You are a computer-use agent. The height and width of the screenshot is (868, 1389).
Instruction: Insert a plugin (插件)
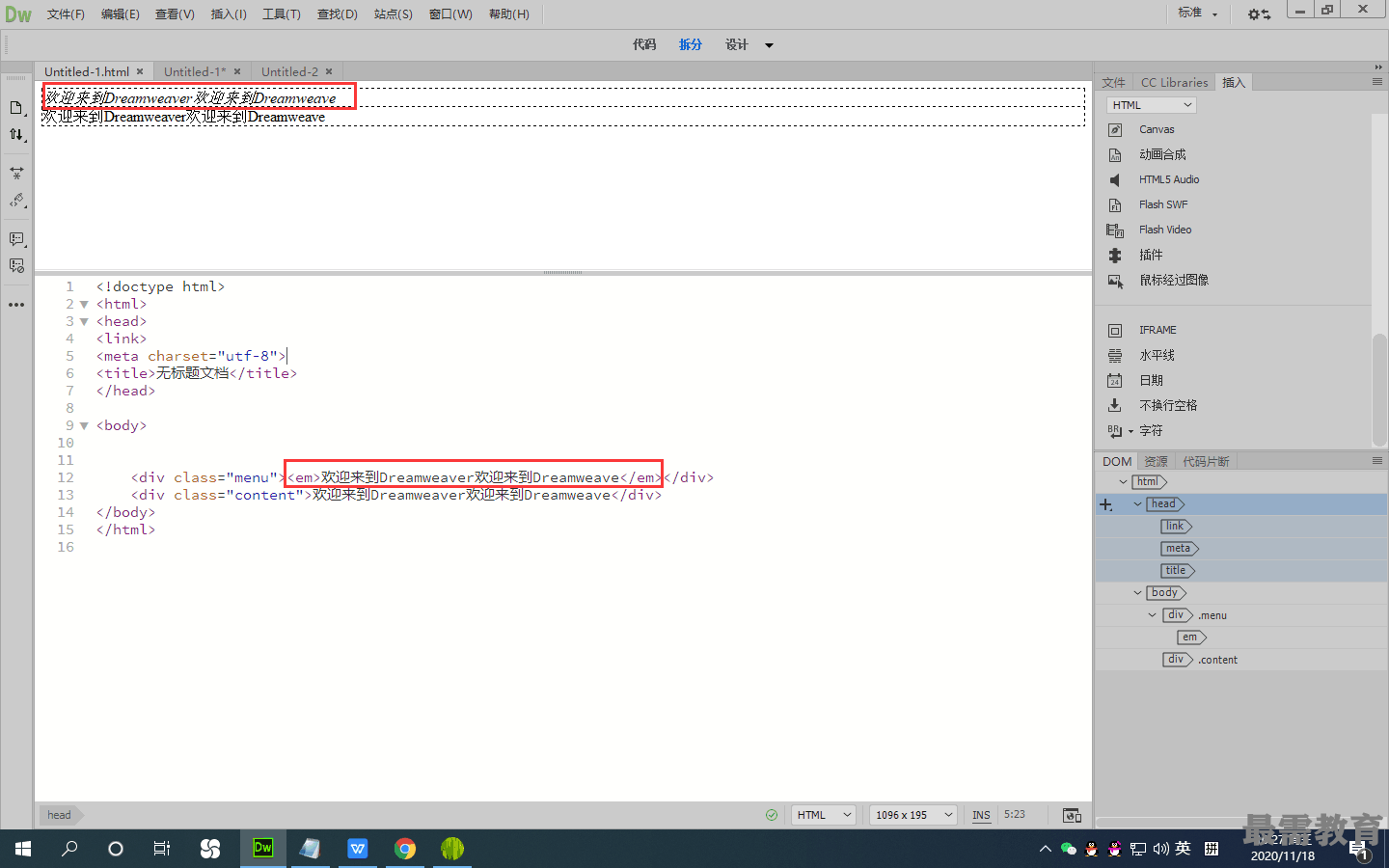coord(1150,255)
